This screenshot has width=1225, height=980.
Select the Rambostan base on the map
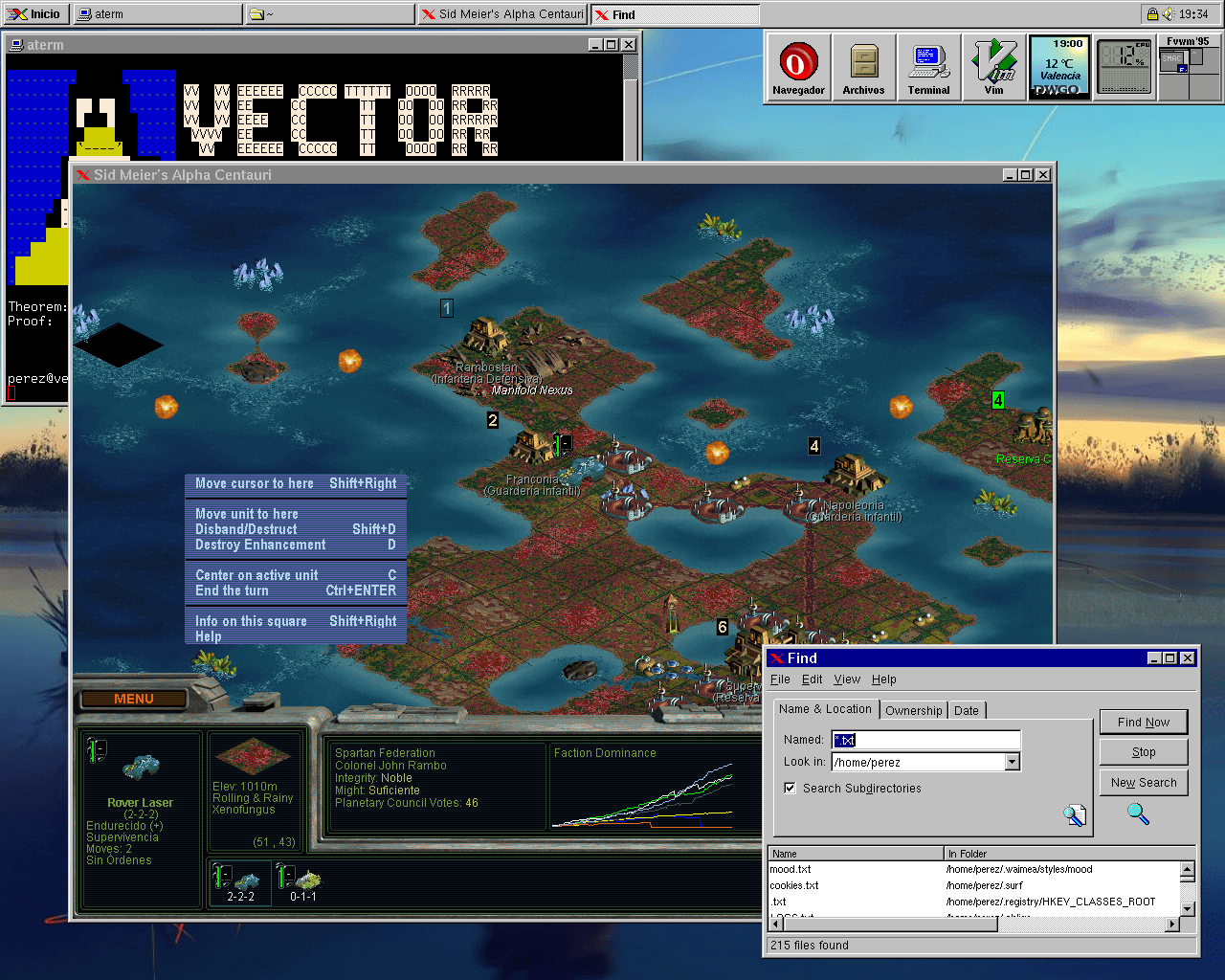pyautogui.click(x=486, y=337)
